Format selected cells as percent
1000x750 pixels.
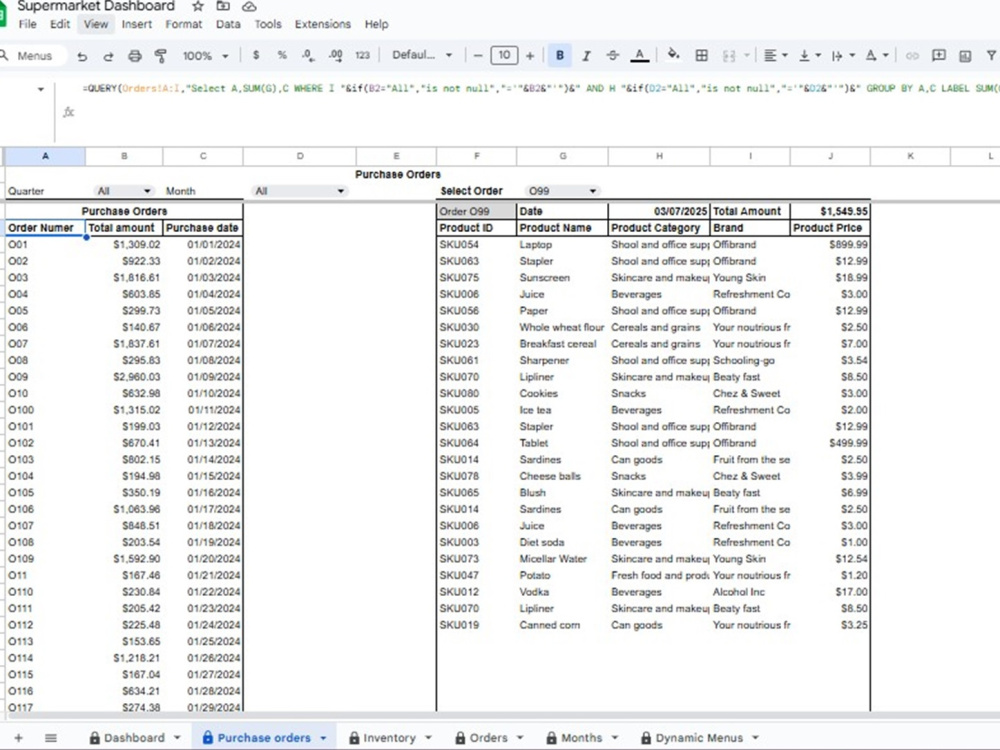[x=281, y=55]
